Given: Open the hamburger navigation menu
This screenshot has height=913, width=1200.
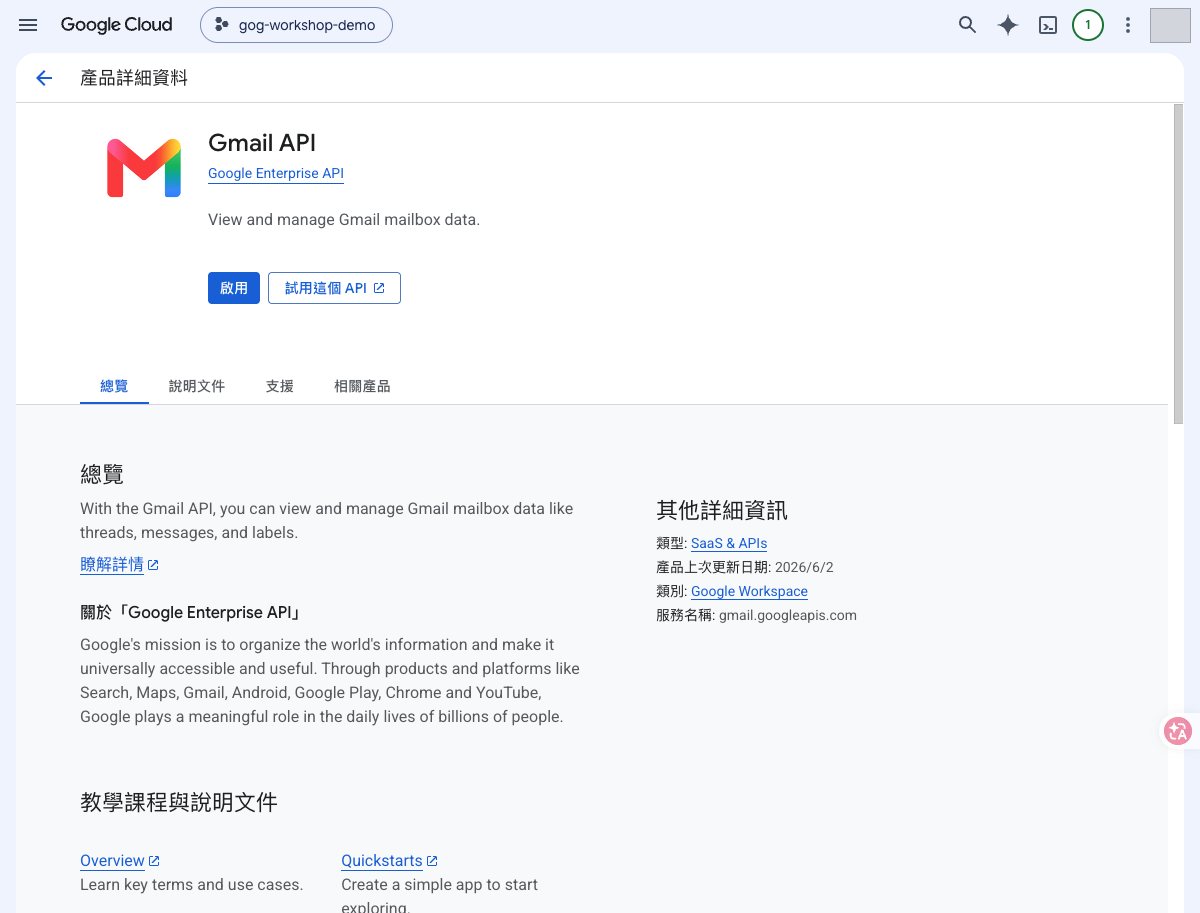Looking at the screenshot, I should [28, 25].
